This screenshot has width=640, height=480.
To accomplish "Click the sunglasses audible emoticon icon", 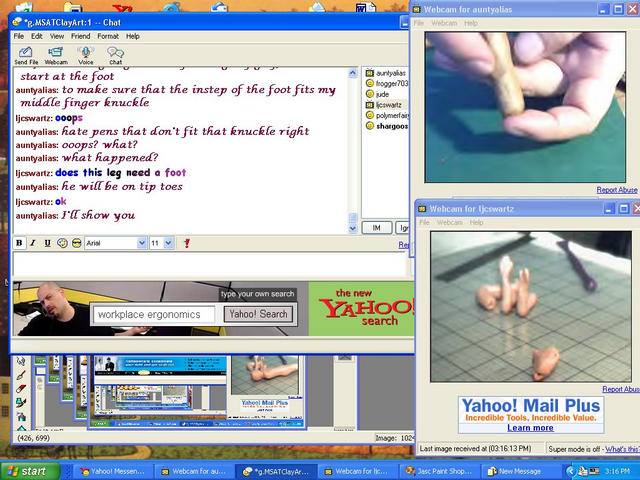I will click(76, 243).
